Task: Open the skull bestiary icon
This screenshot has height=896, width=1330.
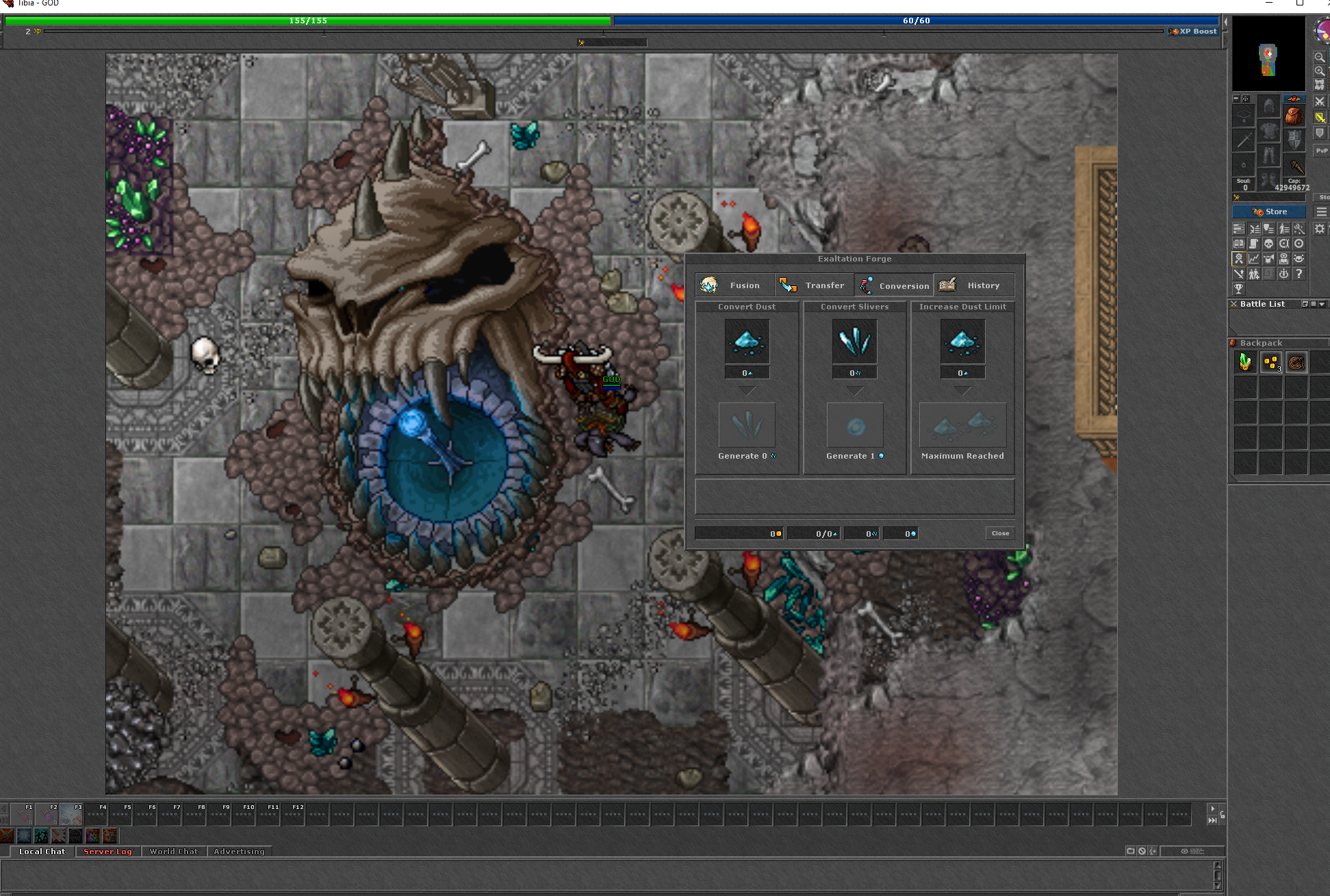Action: click(x=1268, y=244)
